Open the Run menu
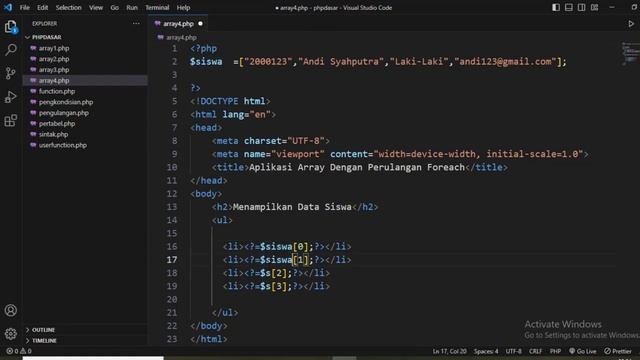Viewport: 640px width, 360px height. tap(132, 7)
